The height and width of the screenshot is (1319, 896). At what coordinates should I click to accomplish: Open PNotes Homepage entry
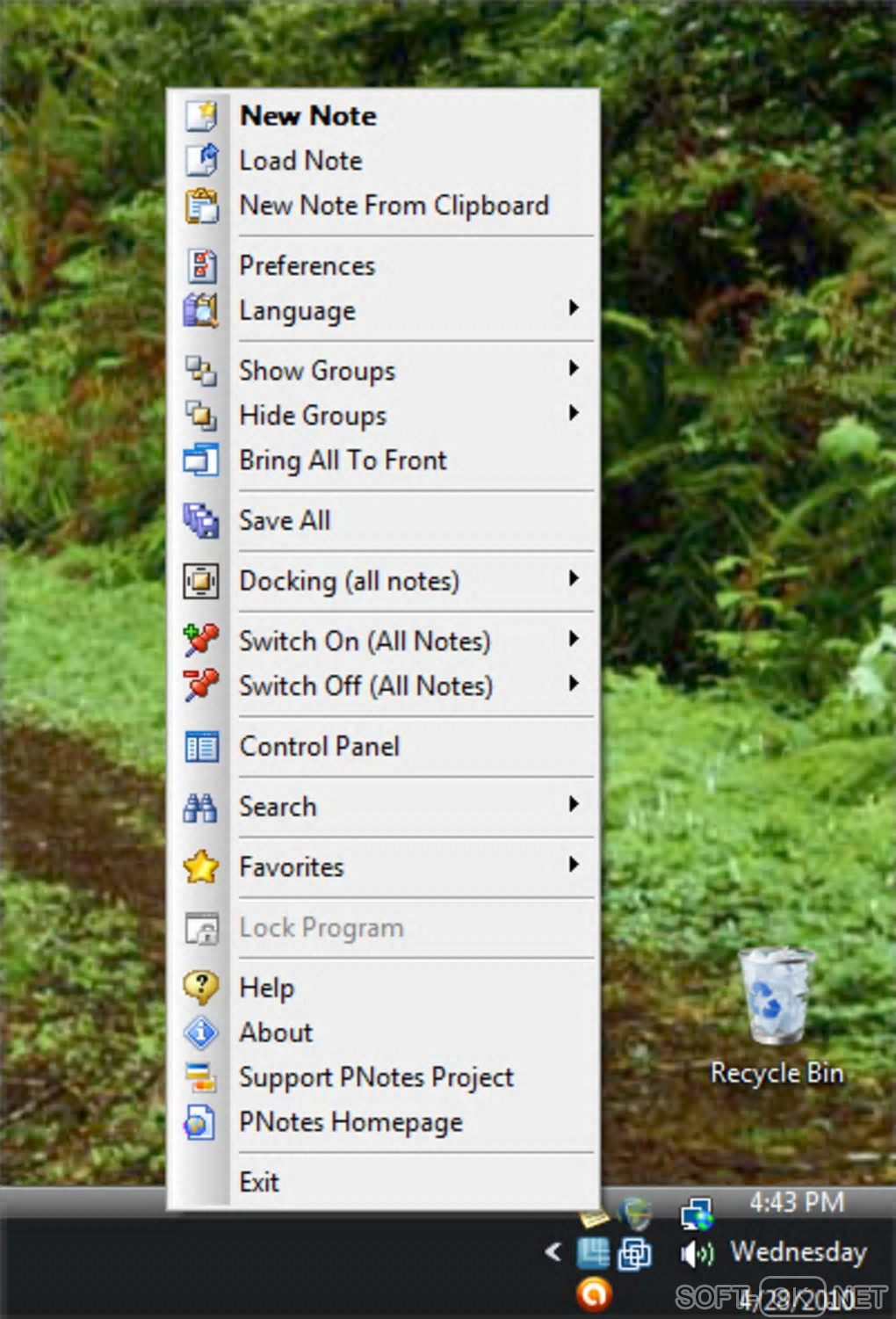coord(383,1122)
